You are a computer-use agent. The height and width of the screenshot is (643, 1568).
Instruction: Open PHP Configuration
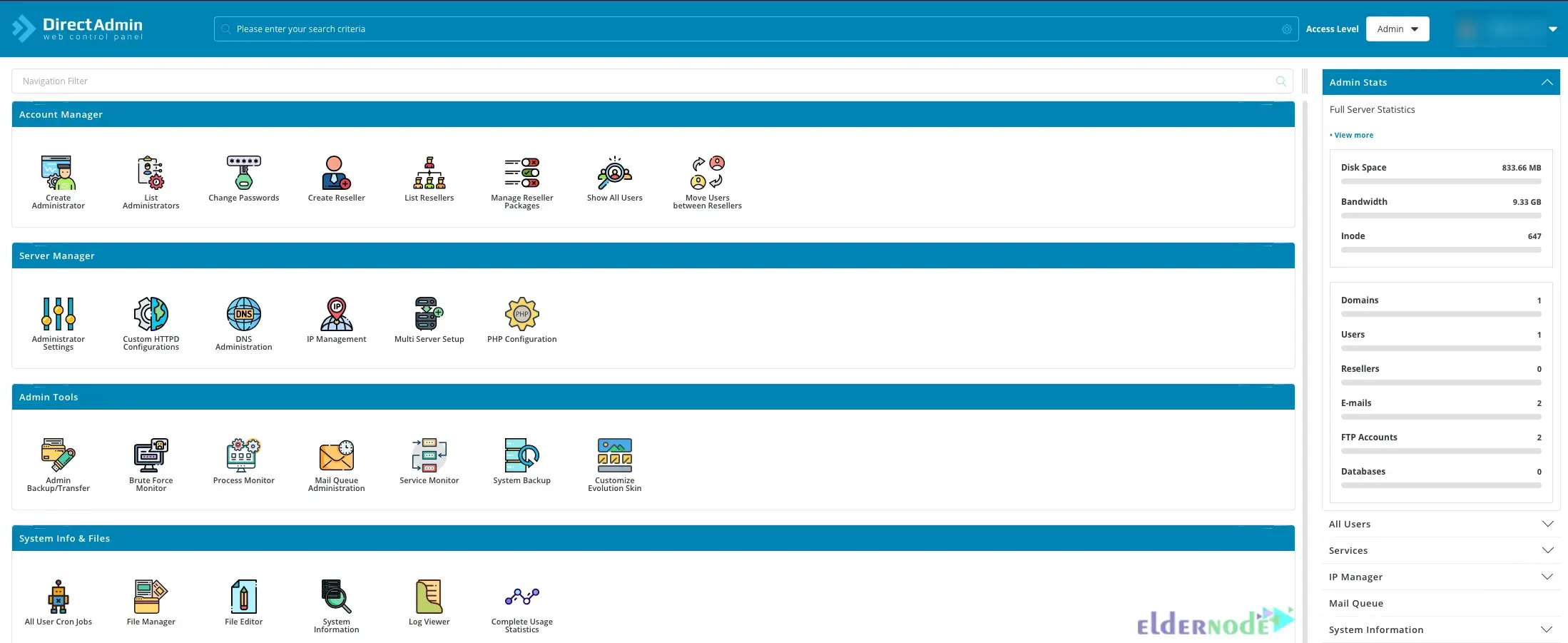pyautogui.click(x=521, y=318)
